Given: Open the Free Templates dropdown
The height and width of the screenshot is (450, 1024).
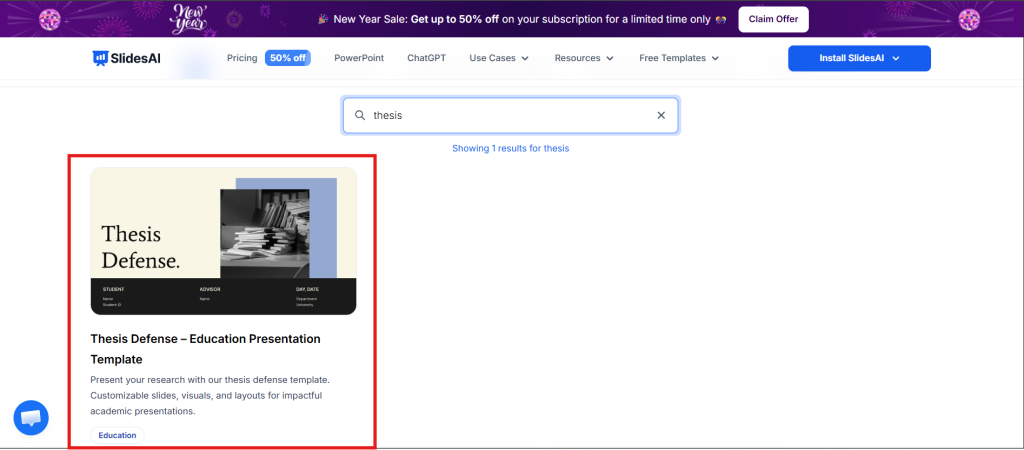Looking at the screenshot, I should pyautogui.click(x=679, y=58).
